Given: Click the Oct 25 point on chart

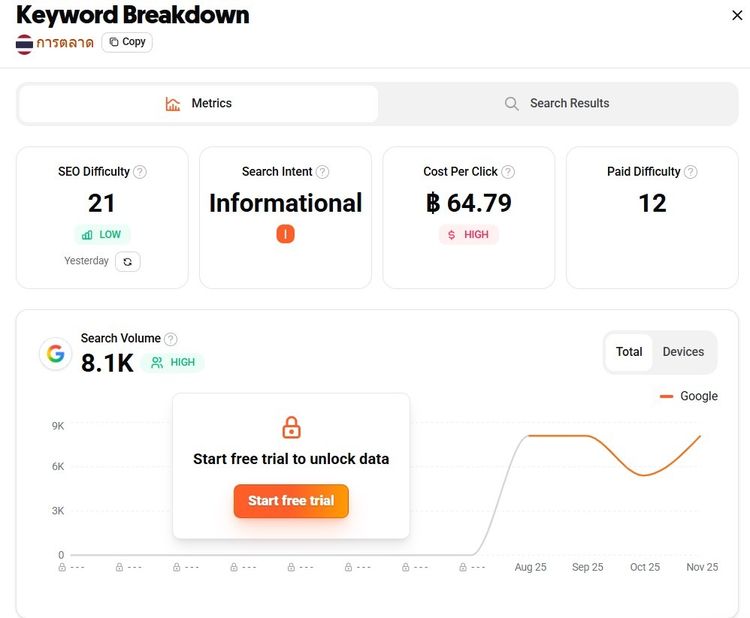Looking at the screenshot, I should (644, 475).
